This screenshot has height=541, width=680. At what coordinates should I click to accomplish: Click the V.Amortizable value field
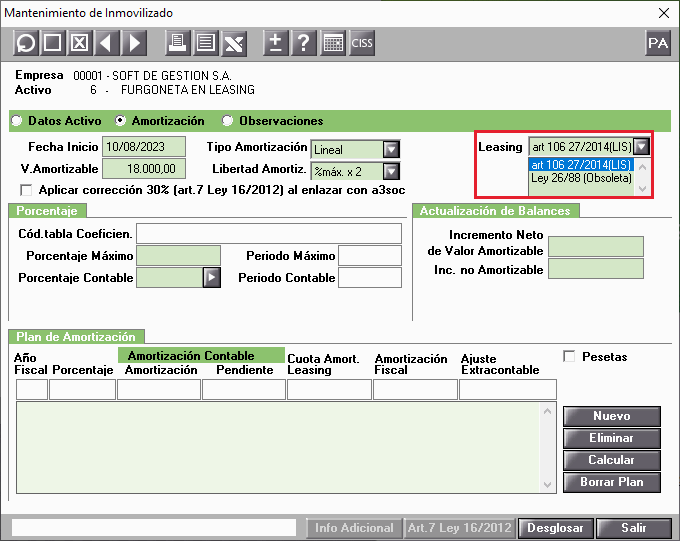[x=144, y=168]
